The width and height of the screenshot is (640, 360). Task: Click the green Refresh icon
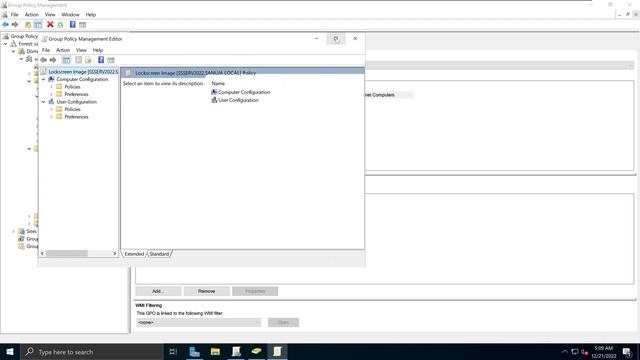tap(60, 24)
